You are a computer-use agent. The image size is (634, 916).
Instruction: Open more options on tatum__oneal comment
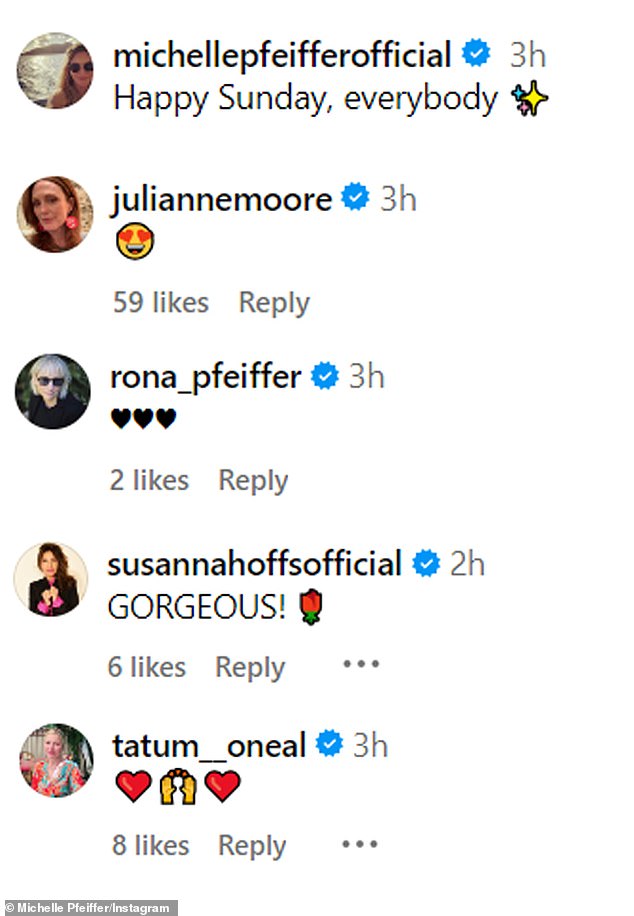[360, 844]
